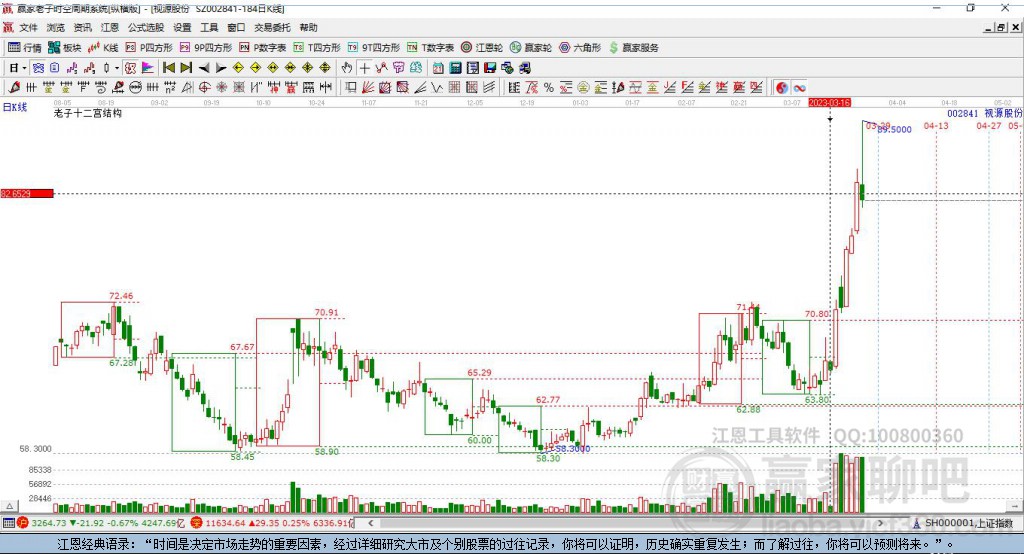Select the zigzag wave line tool
This screenshot has width=1024, height=554.
point(437,88)
